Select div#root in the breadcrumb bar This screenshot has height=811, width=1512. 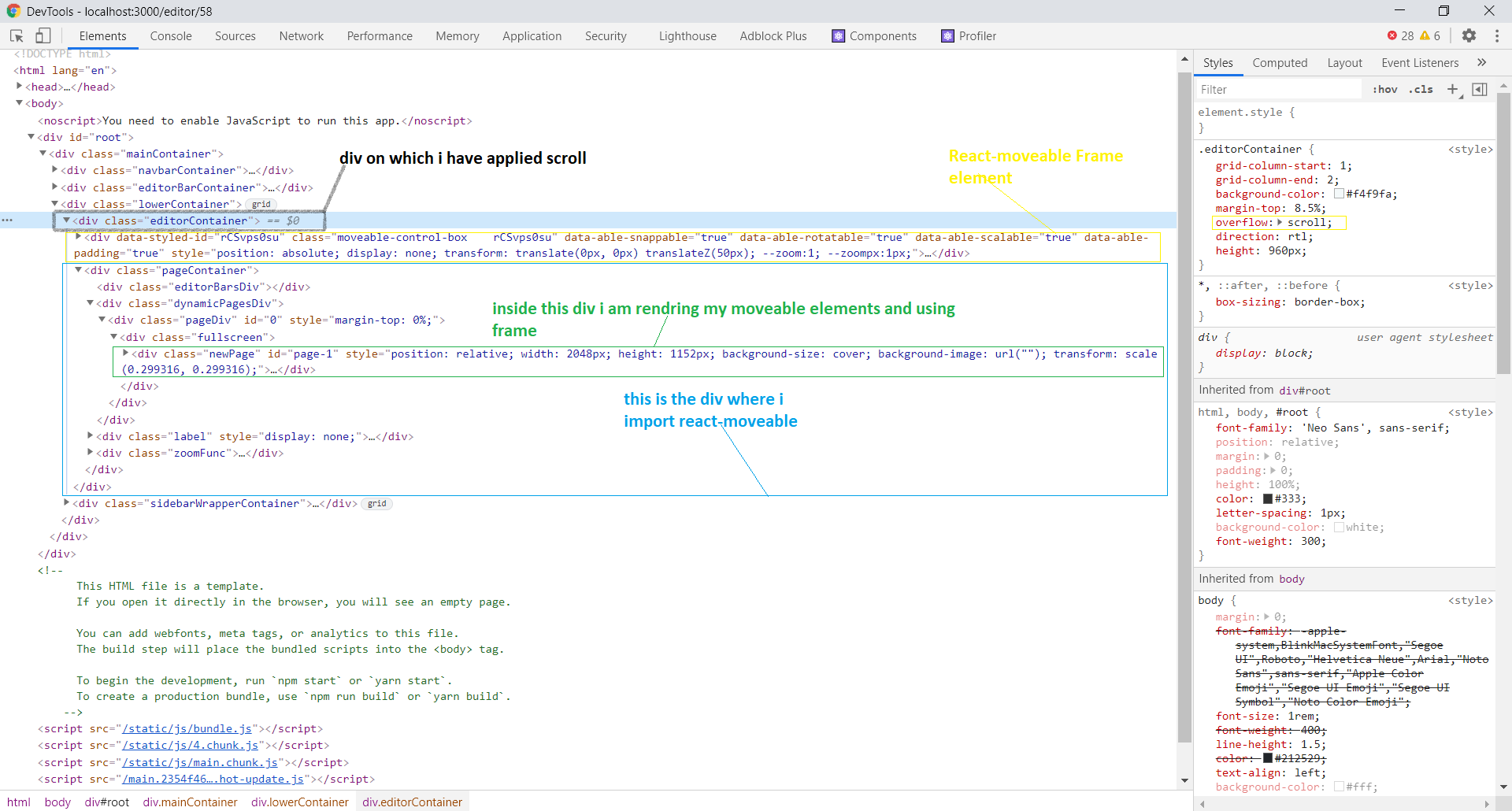[x=107, y=802]
